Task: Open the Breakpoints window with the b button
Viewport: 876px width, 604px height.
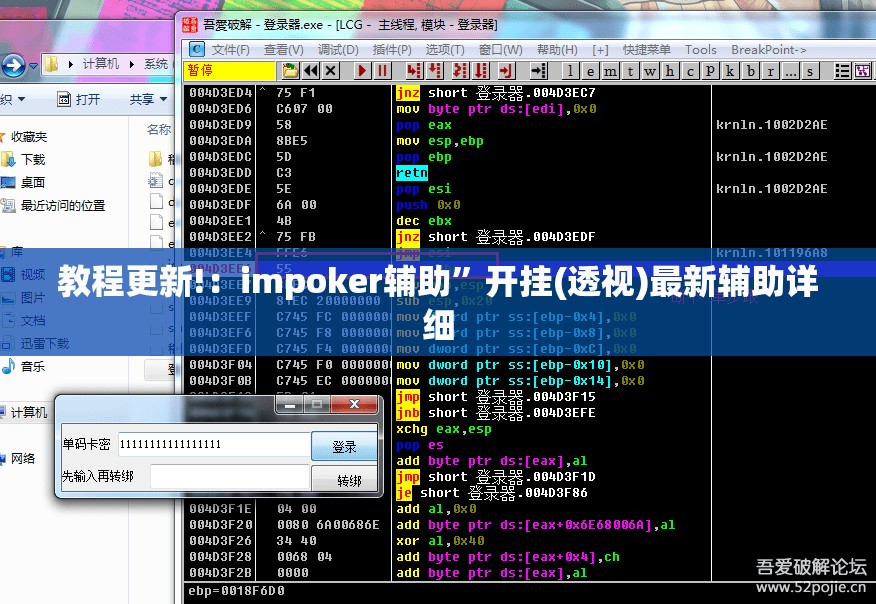Action: pyautogui.click(x=751, y=70)
